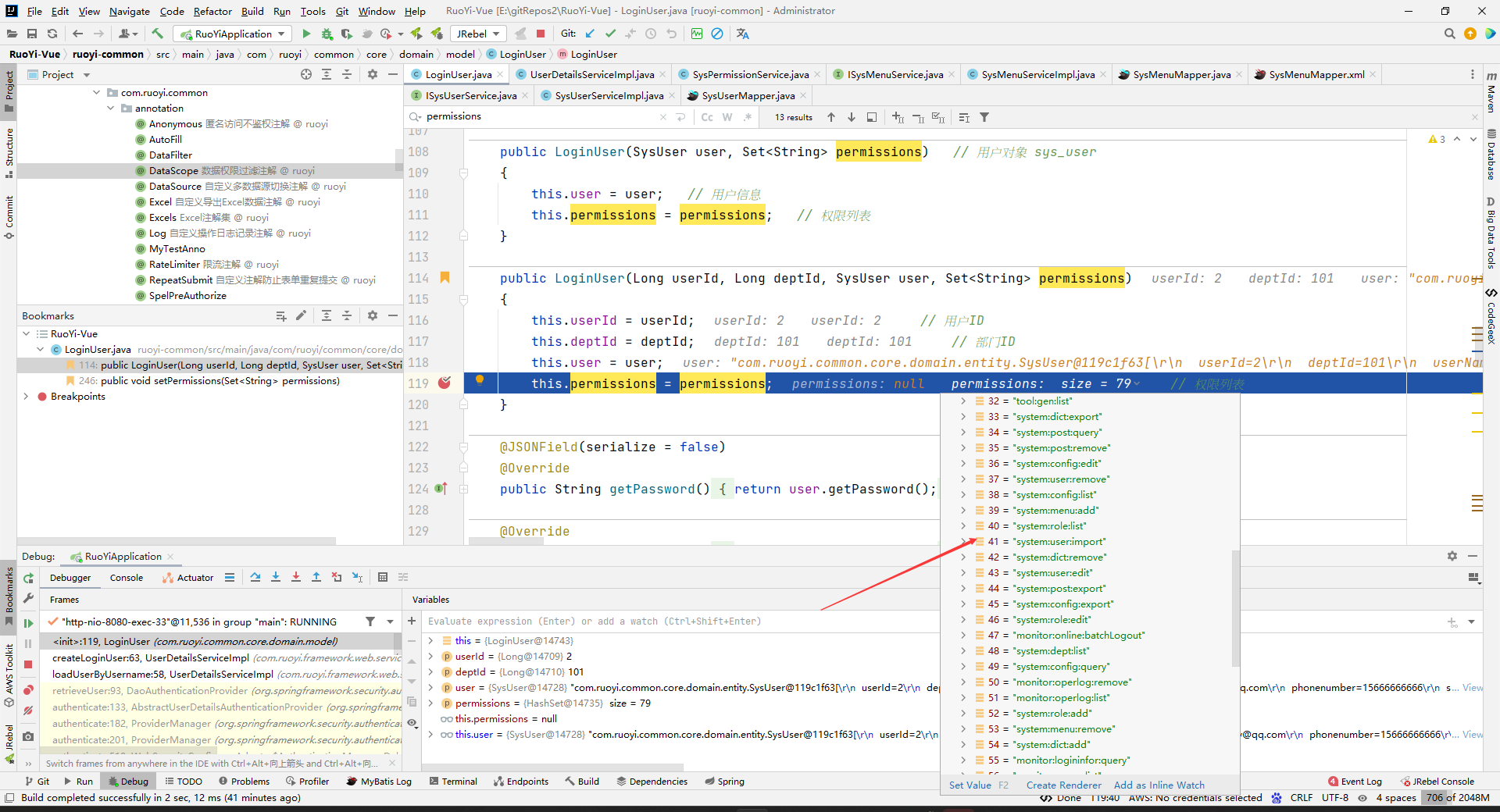Screen dimensions: 1500x812
Task: Select opened file target icon in Project panel
Action: [306, 74]
